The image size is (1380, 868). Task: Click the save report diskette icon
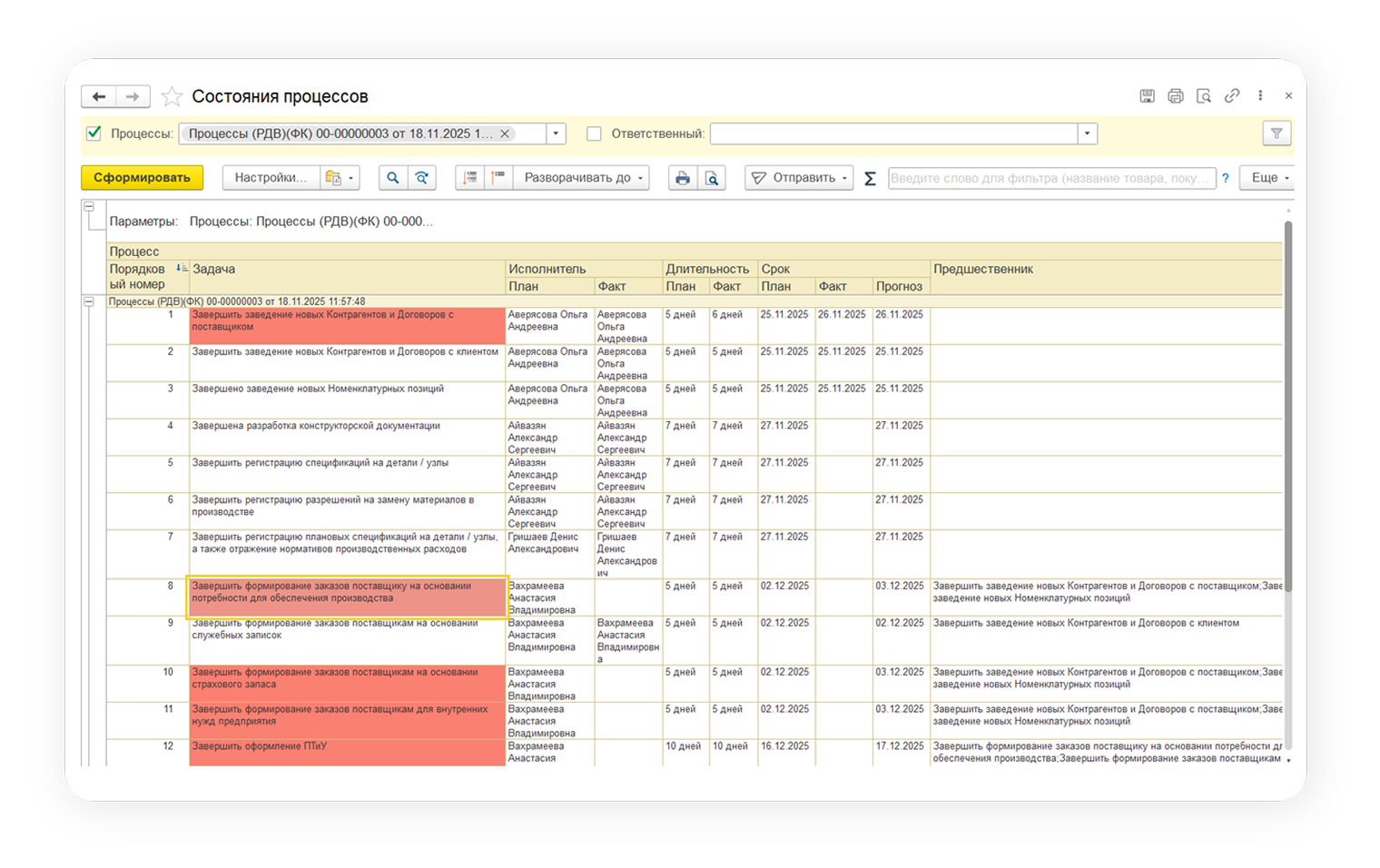pyautogui.click(x=1147, y=96)
